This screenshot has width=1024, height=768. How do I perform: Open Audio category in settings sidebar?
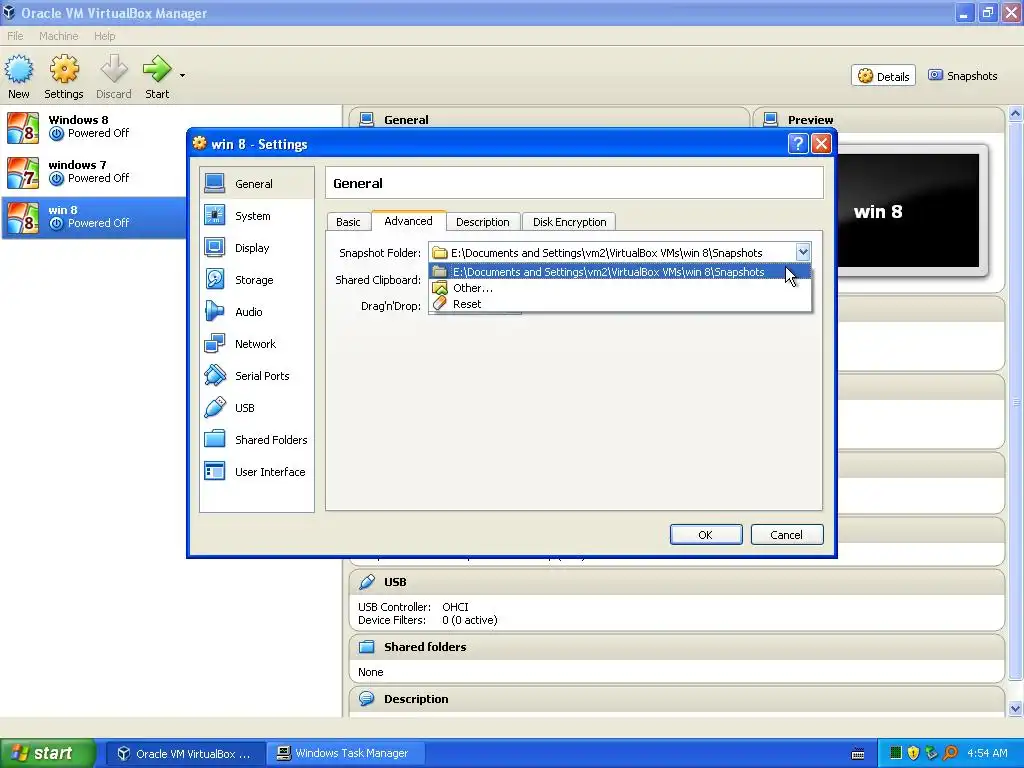[257, 312]
